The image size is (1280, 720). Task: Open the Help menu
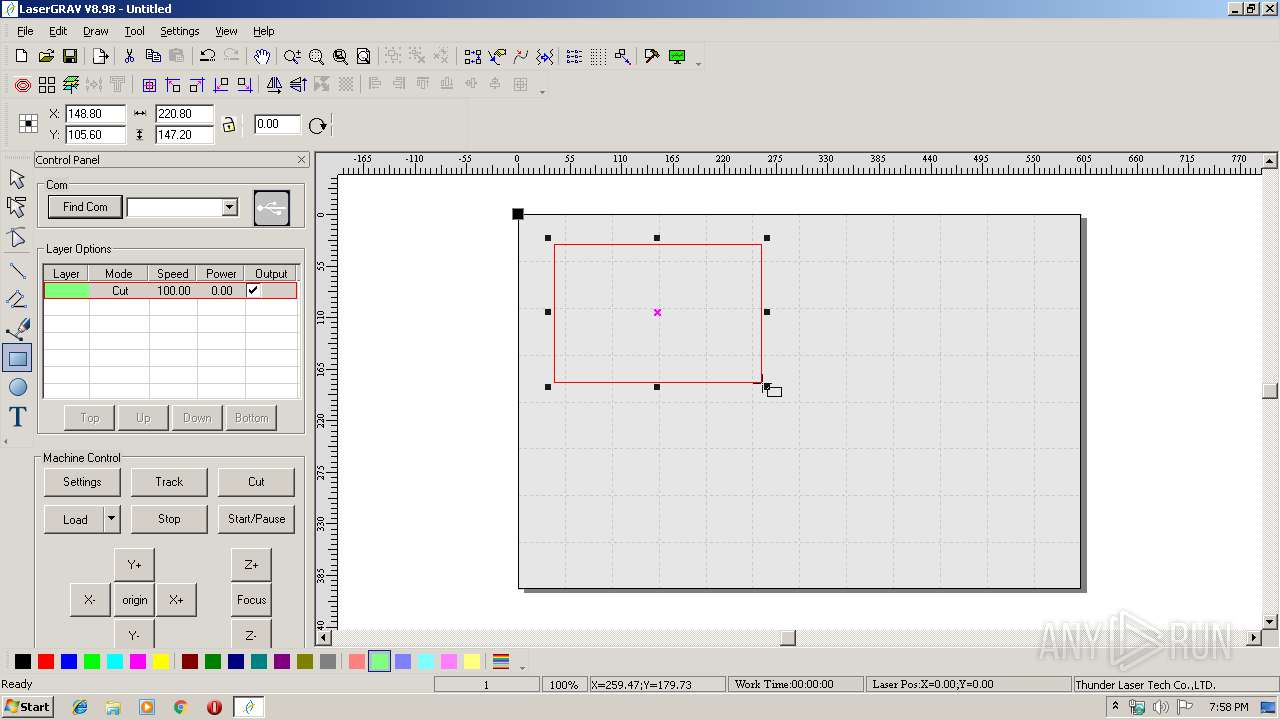coord(263,31)
